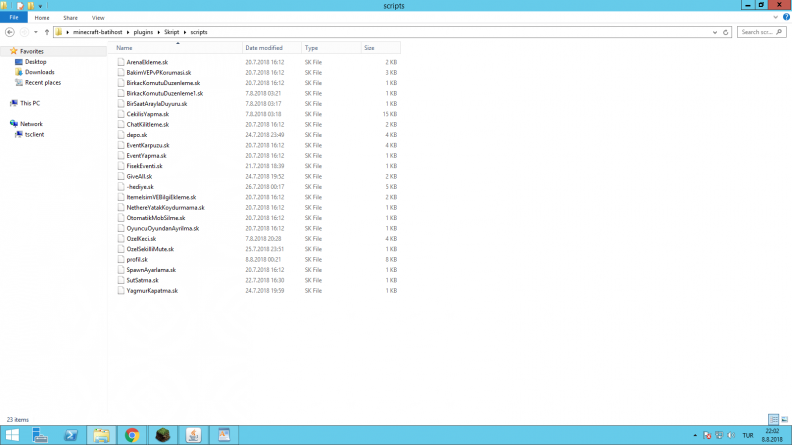Open the Home ribbon tab
Viewport: 792px width, 445px height.
click(x=42, y=18)
